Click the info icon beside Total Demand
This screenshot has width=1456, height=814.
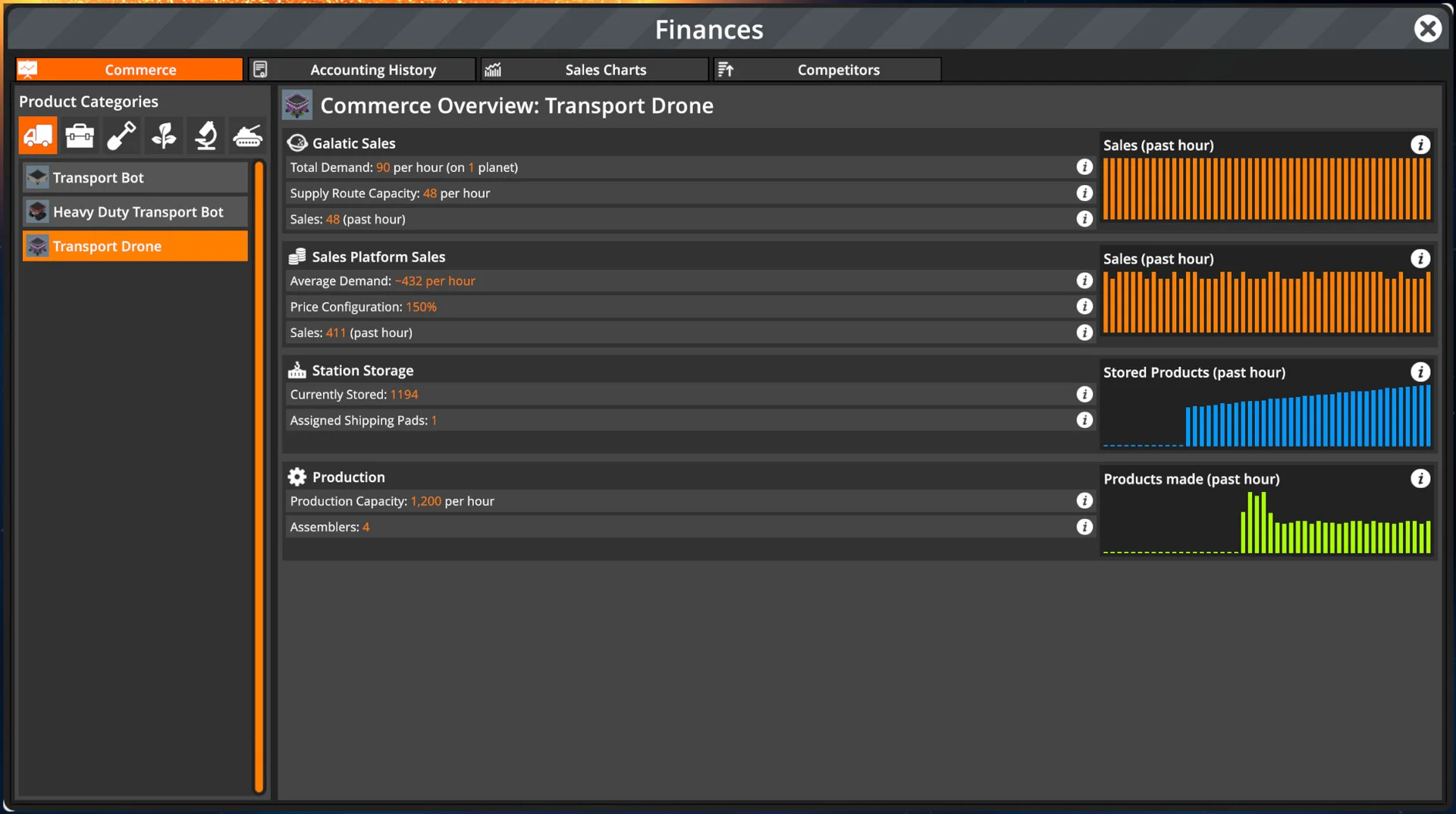1084,167
